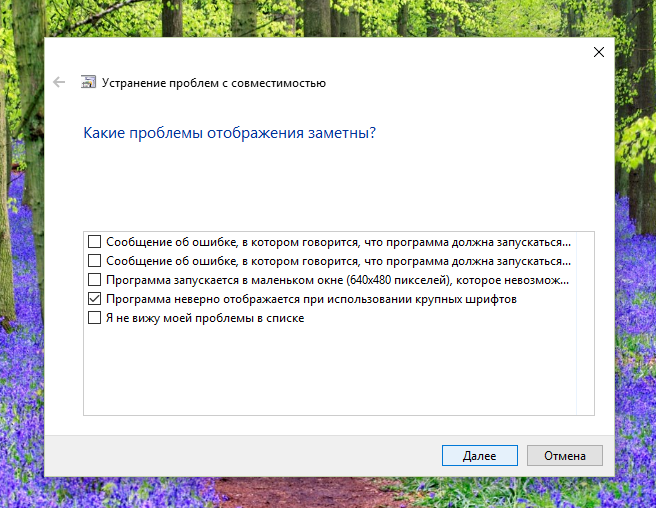
Task: Click the label 'Программа неверно отображается при использовании крупных шрифтов'
Action: click(310, 299)
